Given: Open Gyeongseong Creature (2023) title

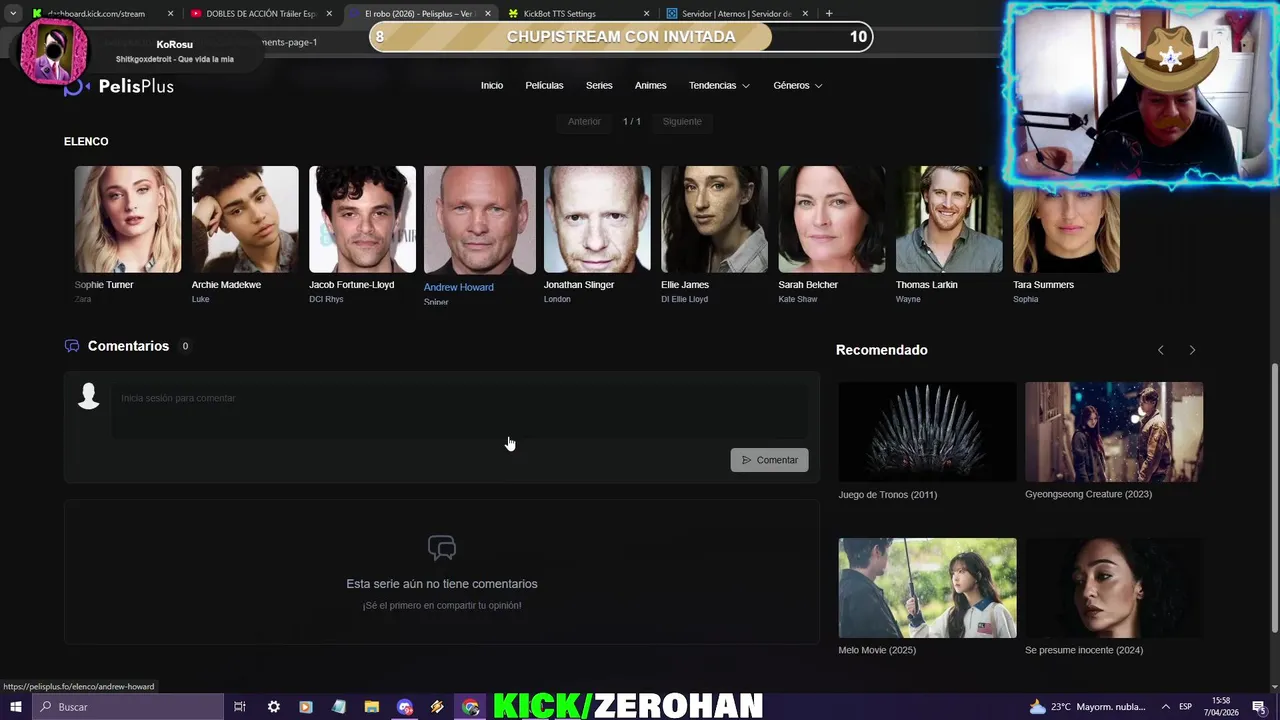Looking at the screenshot, I should (1088, 494).
